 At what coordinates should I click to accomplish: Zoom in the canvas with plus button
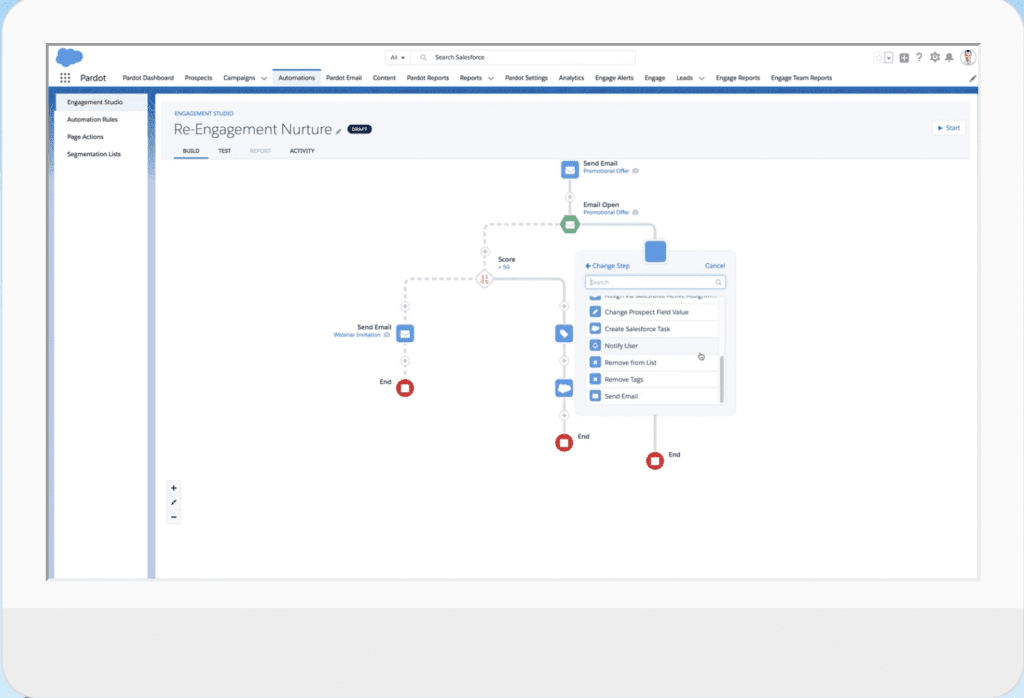pos(174,488)
